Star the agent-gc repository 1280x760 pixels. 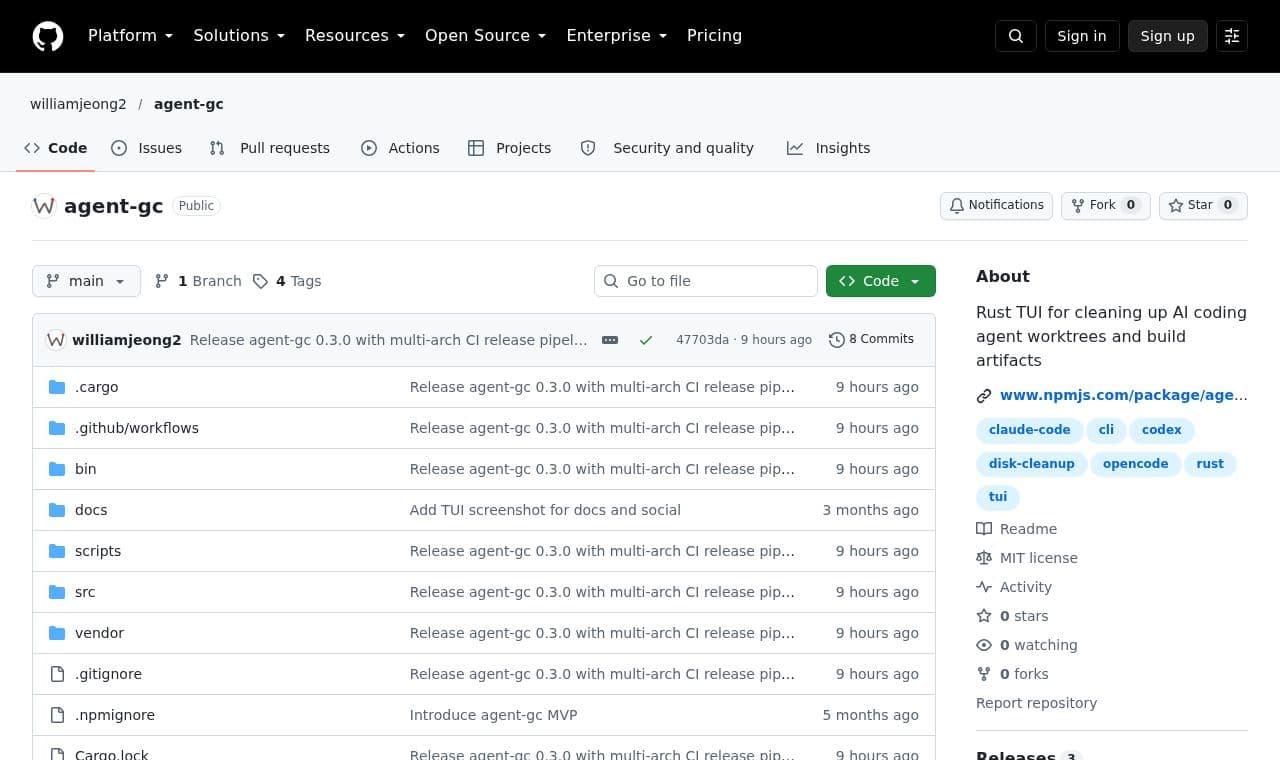[1203, 205]
